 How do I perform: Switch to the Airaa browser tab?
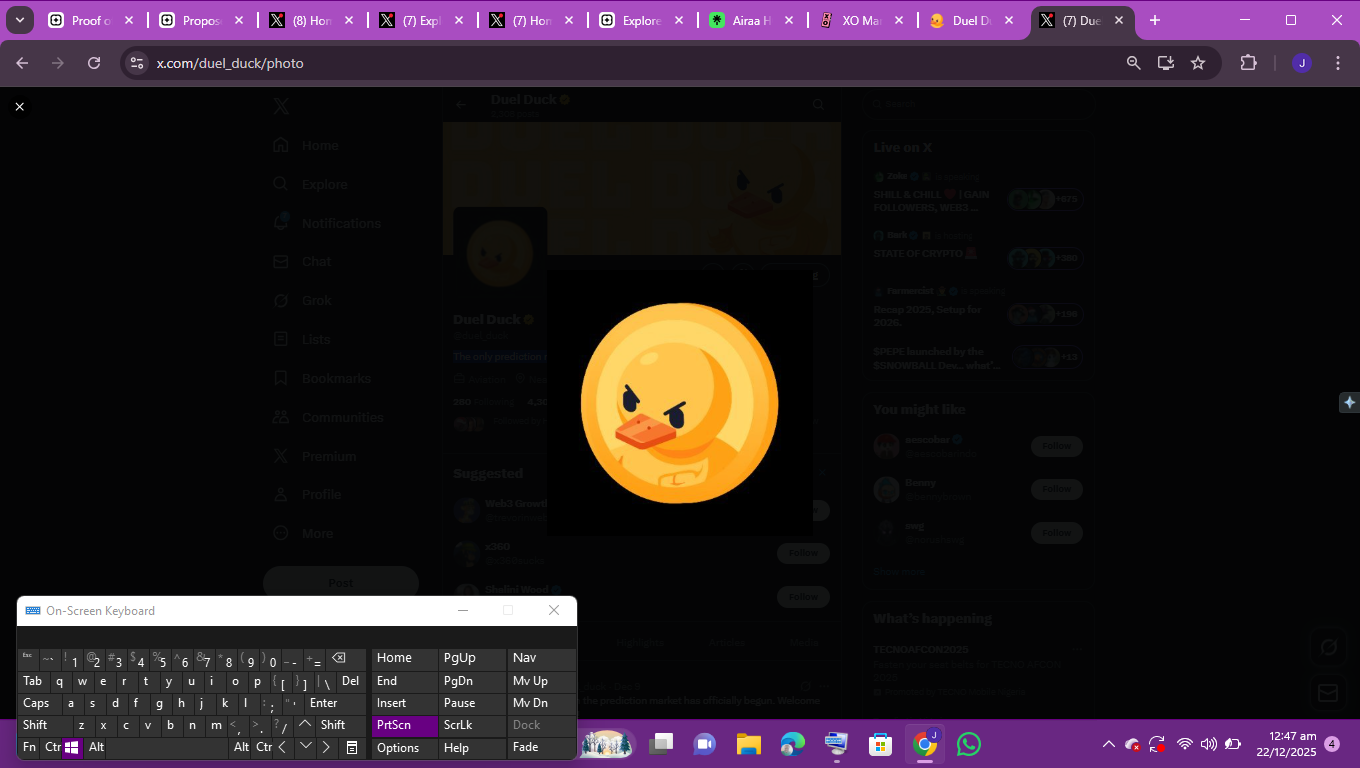click(752, 20)
